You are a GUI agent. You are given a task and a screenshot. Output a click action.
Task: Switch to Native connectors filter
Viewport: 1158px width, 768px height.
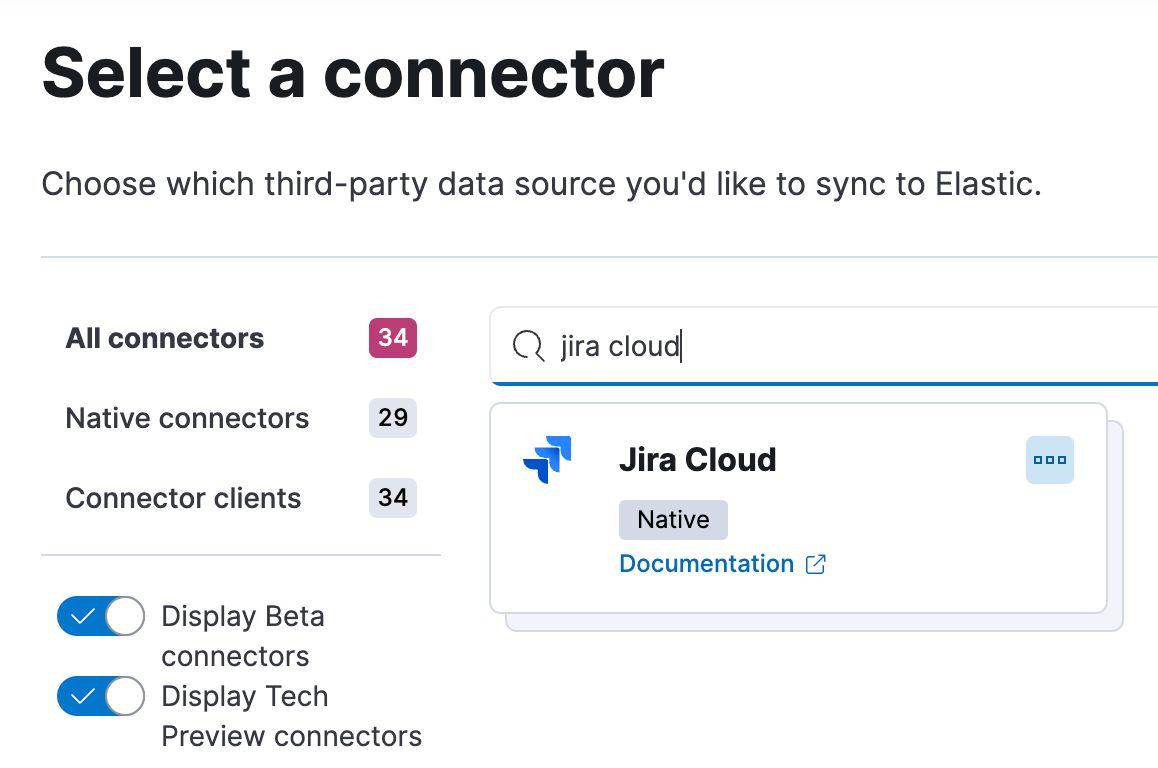click(186, 418)
